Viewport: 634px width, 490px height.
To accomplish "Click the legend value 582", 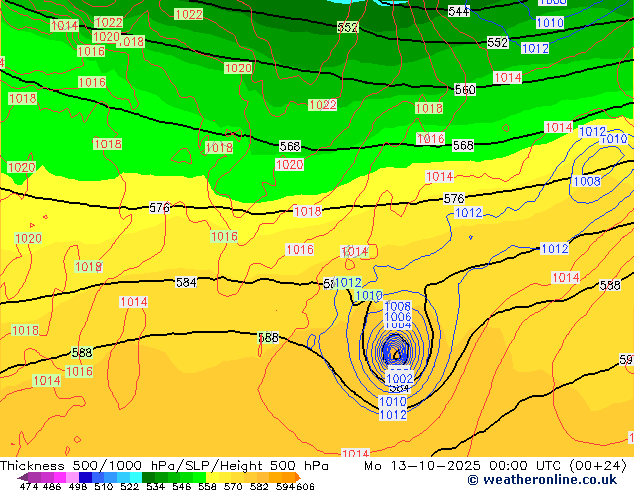I will pyautogui.click(x=259, y=486).
